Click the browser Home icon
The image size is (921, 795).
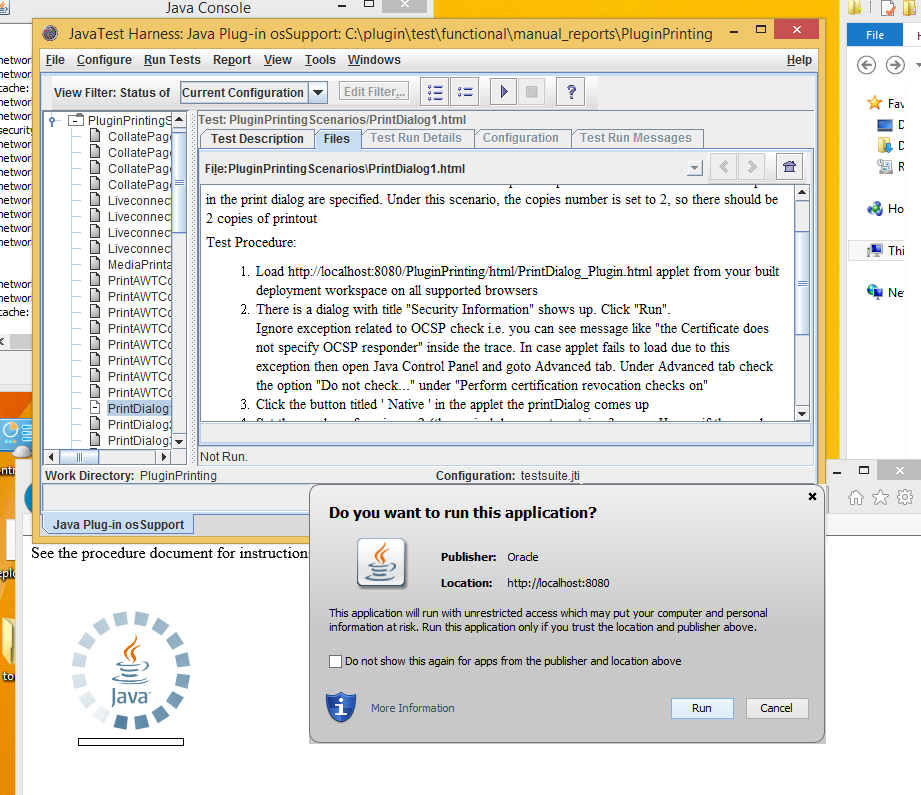pyautogui.click(x=856, y=498)
